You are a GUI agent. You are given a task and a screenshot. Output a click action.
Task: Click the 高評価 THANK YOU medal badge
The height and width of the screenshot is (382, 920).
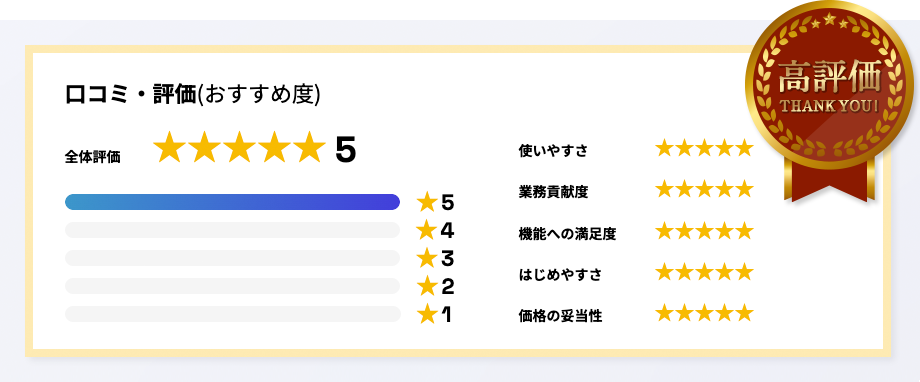point(829,102)
